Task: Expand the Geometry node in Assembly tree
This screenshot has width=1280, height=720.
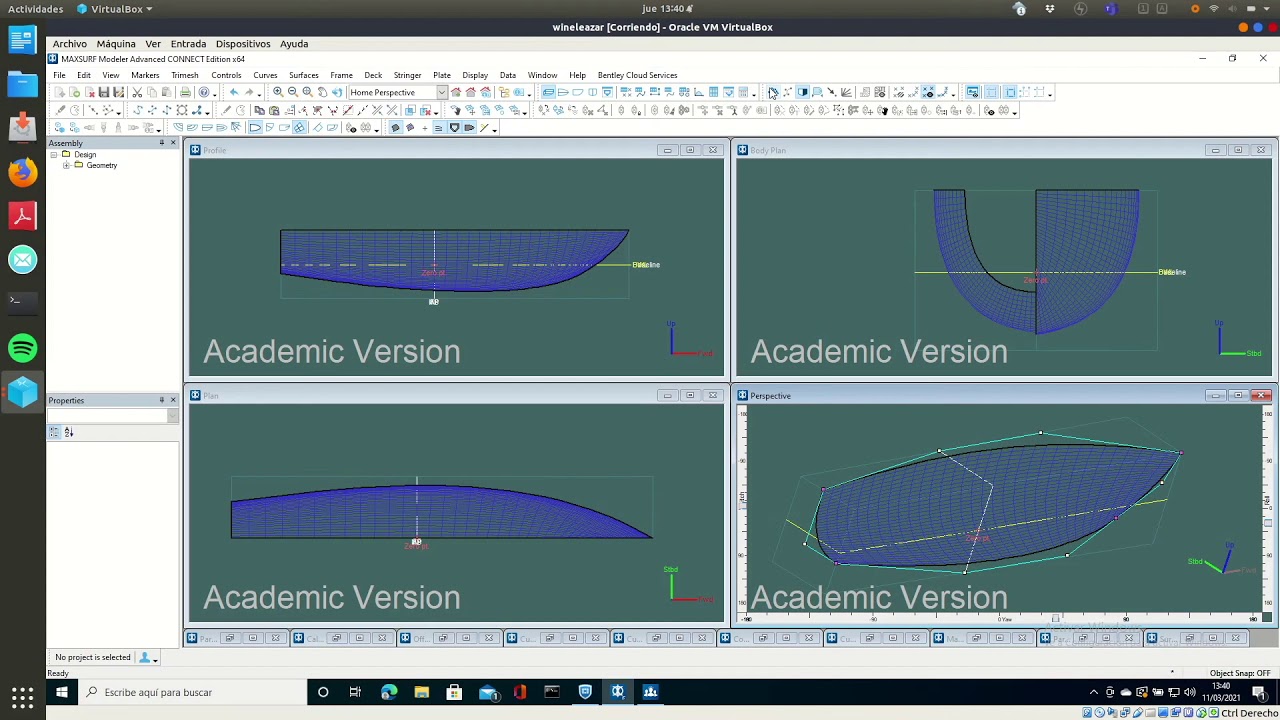Action: pyautogui.click(x=66, y=165)
